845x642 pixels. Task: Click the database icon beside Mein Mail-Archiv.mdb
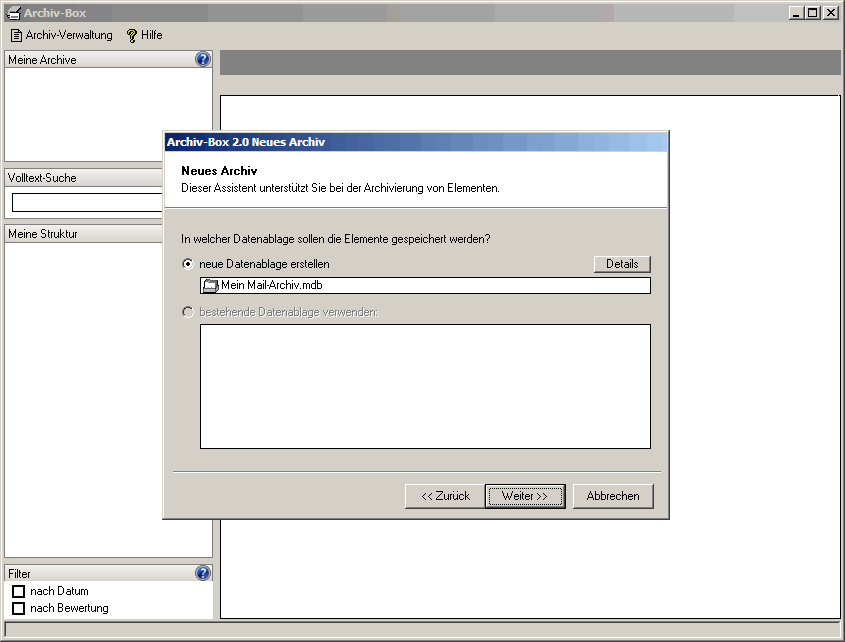pos(210,285)
